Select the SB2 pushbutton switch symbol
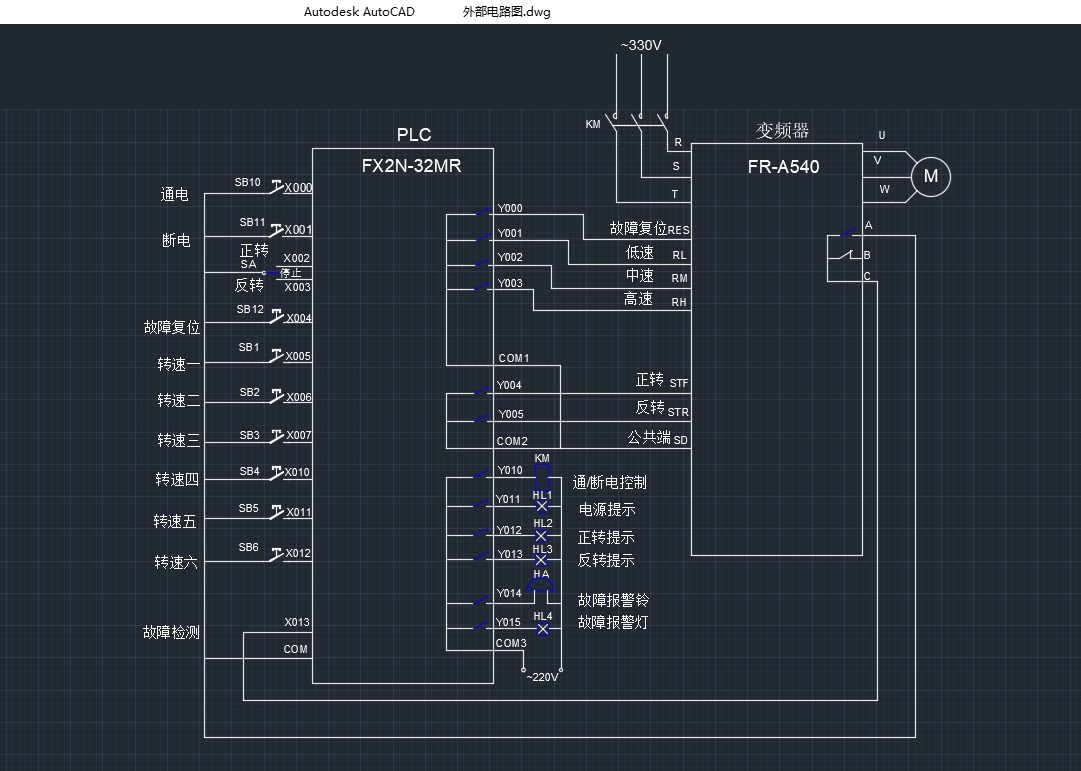This screenshot has height=771, width=1081. (276, 396)
